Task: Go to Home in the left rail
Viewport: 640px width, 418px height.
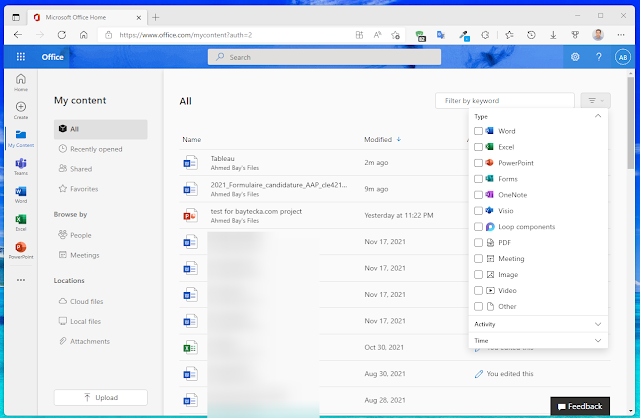Action: (21, 82)
